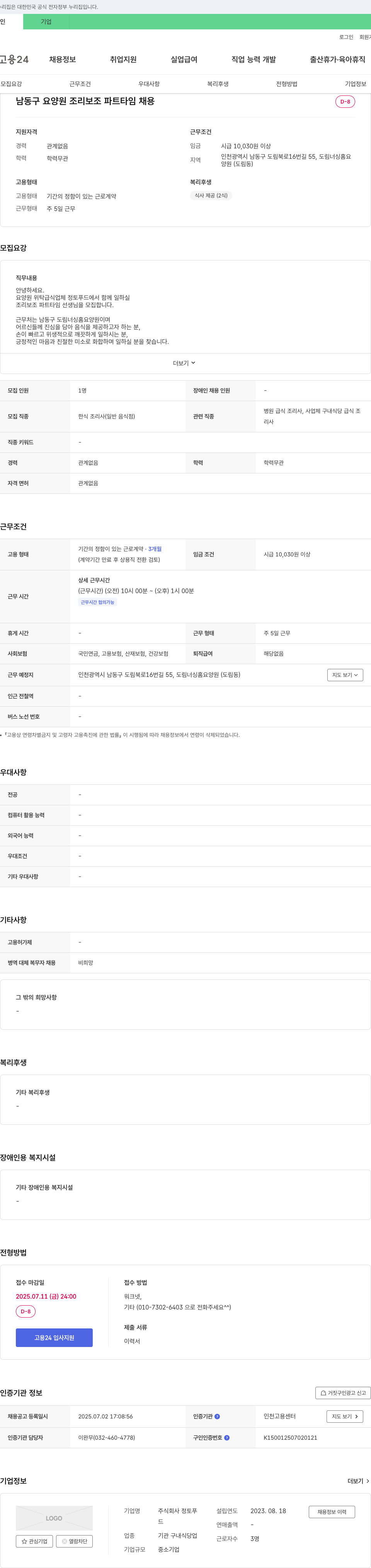The height and width of the screenshot is (1568, 371).
Task: Open the 기업 tab at top
Action: [46, 22]
